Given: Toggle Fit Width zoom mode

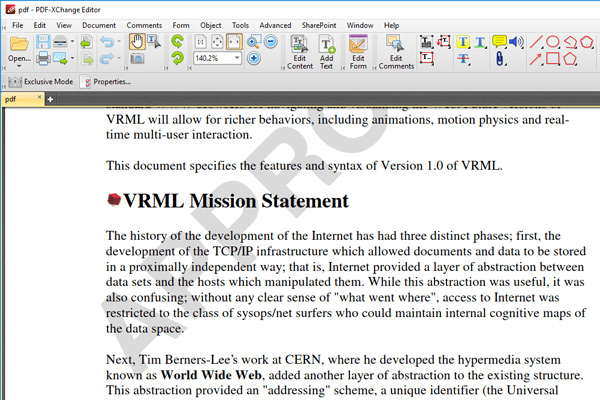Looking at the screenshot, I should tap(234, 42).
